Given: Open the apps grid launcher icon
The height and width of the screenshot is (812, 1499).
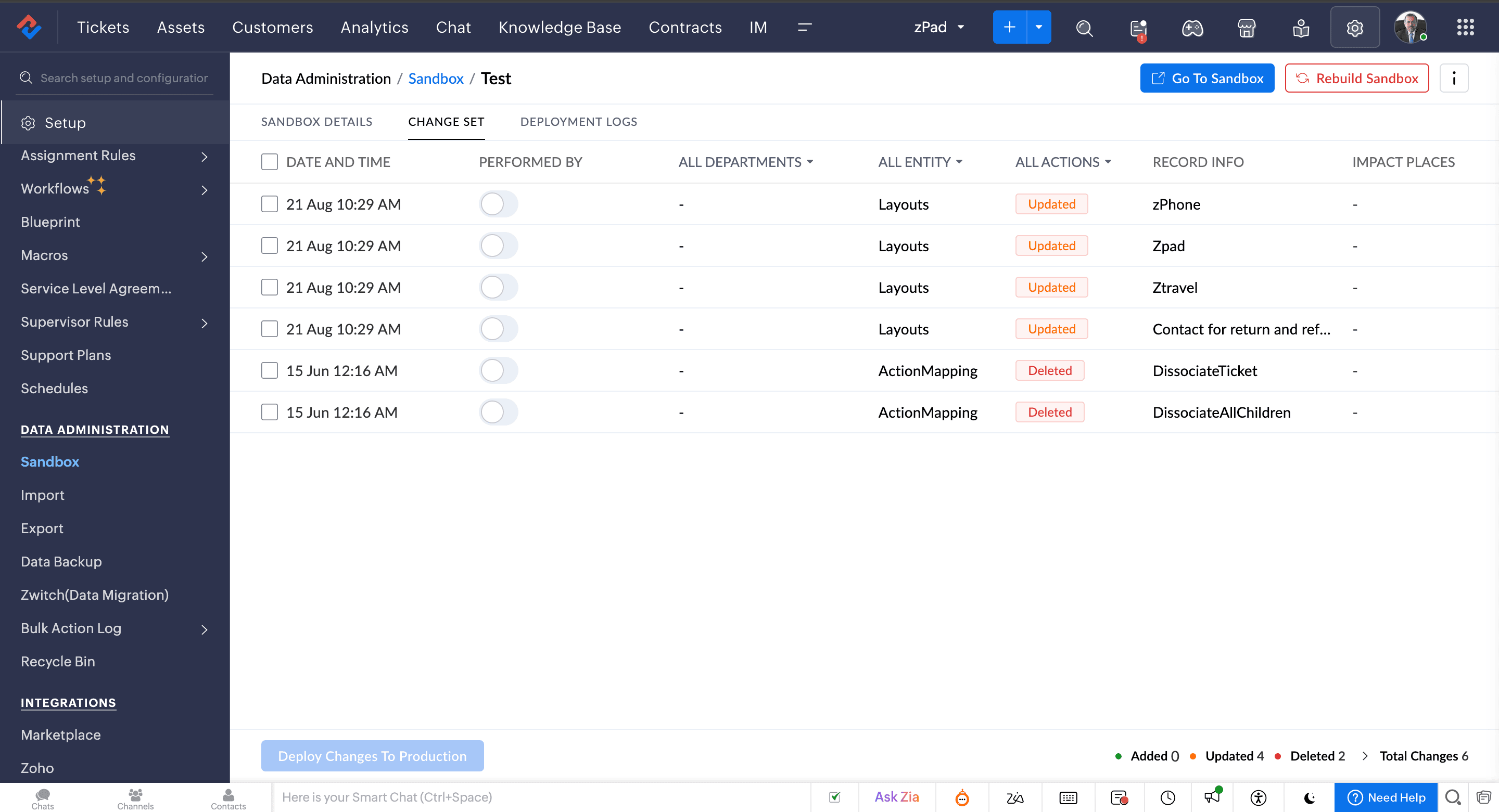Looking at the screenshot, I should (1465, 28).
